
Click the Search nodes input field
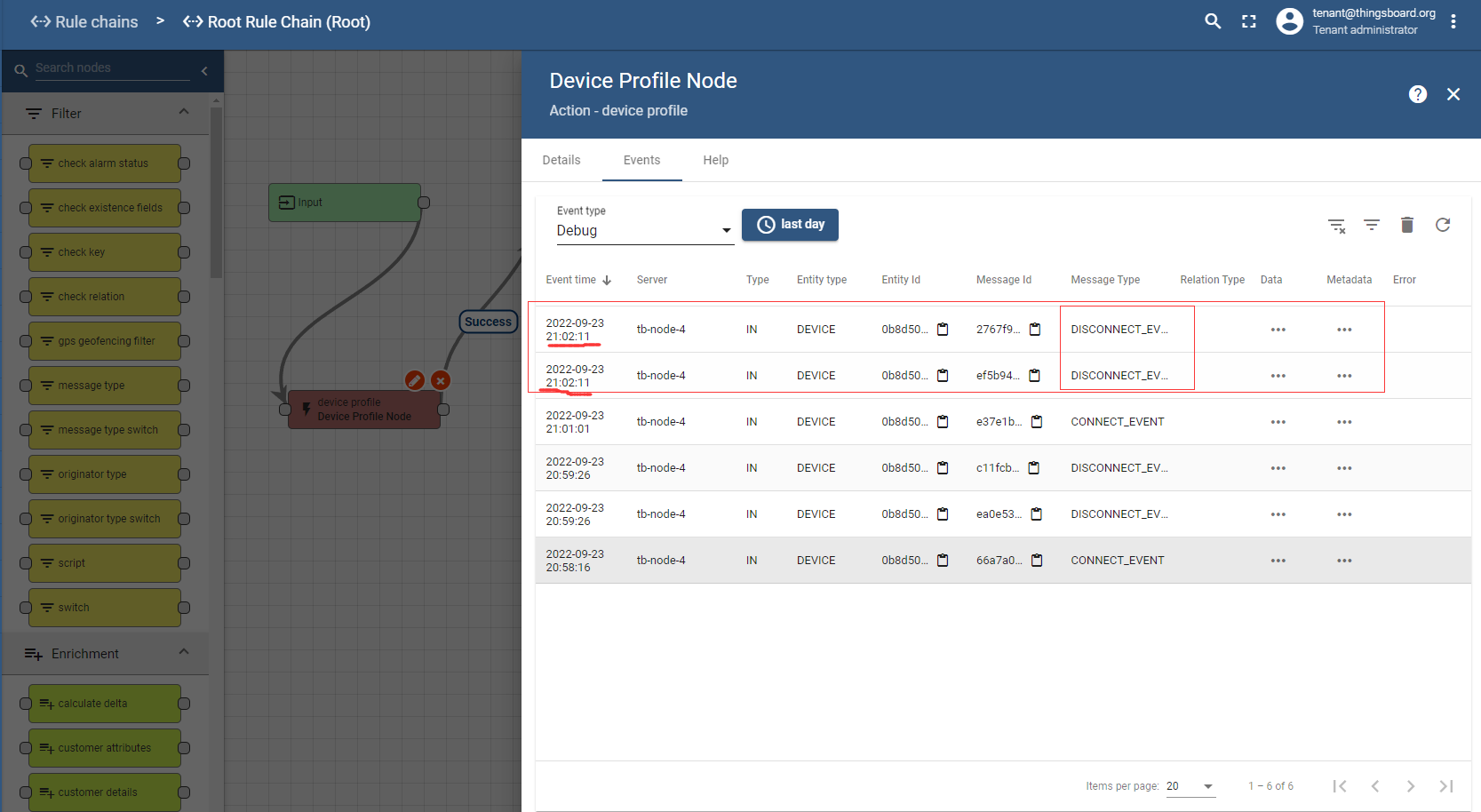click(111, 68)
